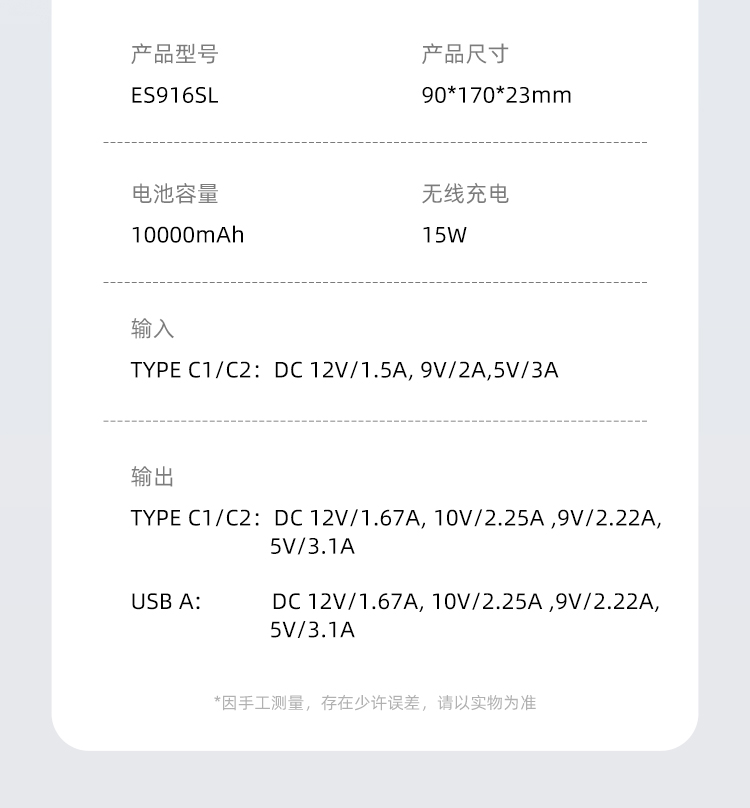Click the TYPE C1/C2 label under 输入

point(194,371)
